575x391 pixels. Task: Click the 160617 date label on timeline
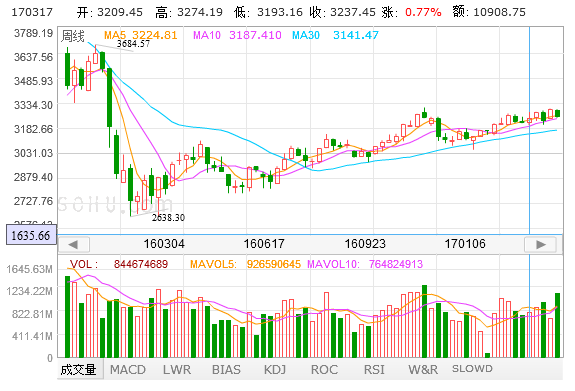(264, 244)
